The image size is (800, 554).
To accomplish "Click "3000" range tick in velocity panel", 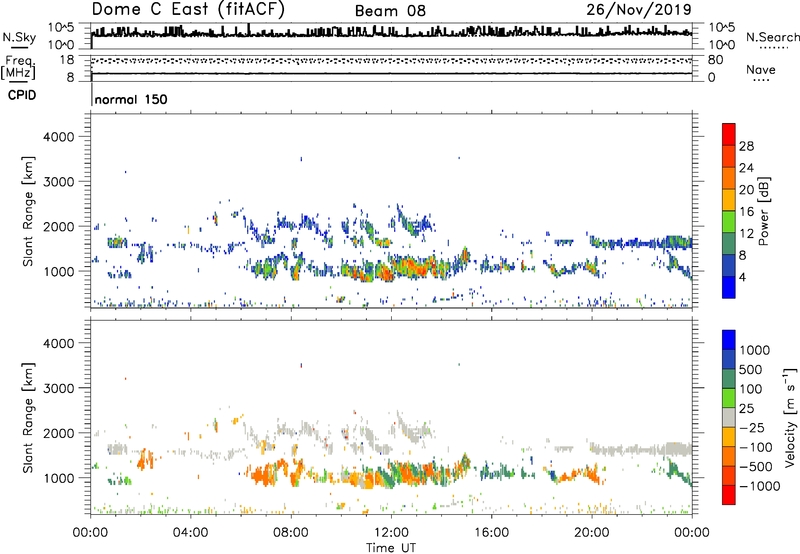I will [x=59, y=388].
